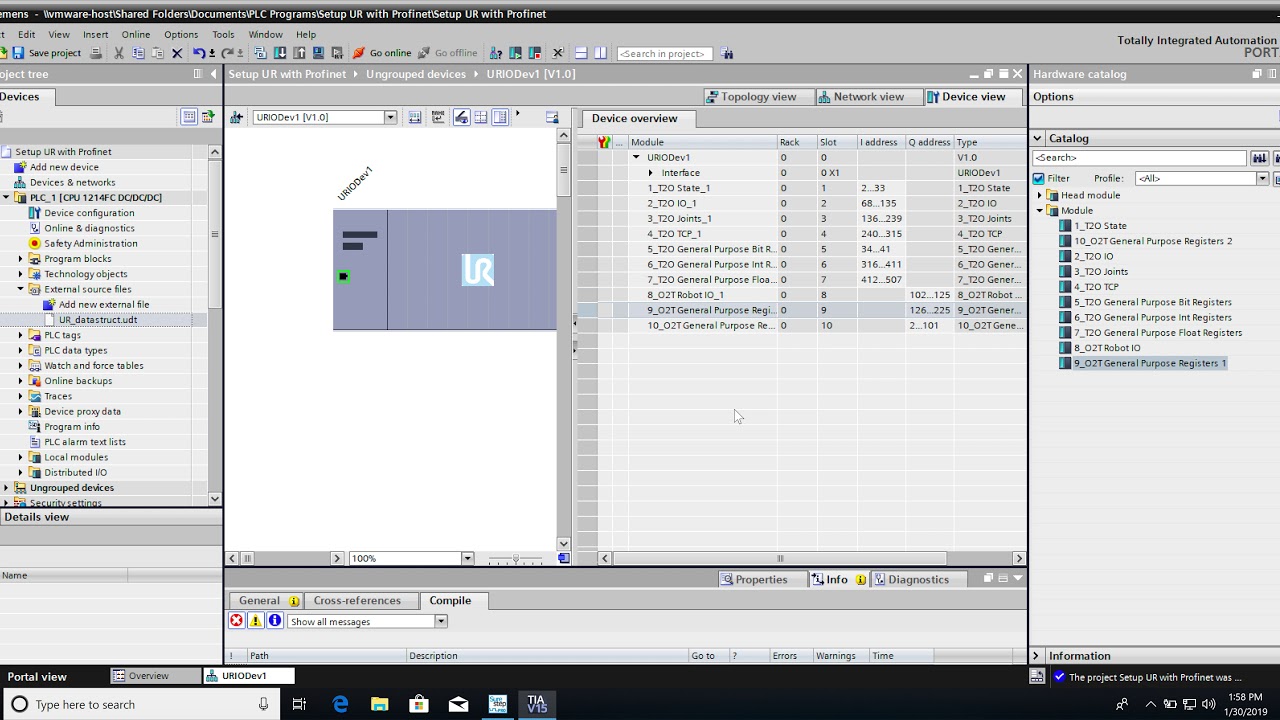This screenshot has height=720, width=1280.
Task: Open Devices & networks in project tree
Action: [72, 182]
